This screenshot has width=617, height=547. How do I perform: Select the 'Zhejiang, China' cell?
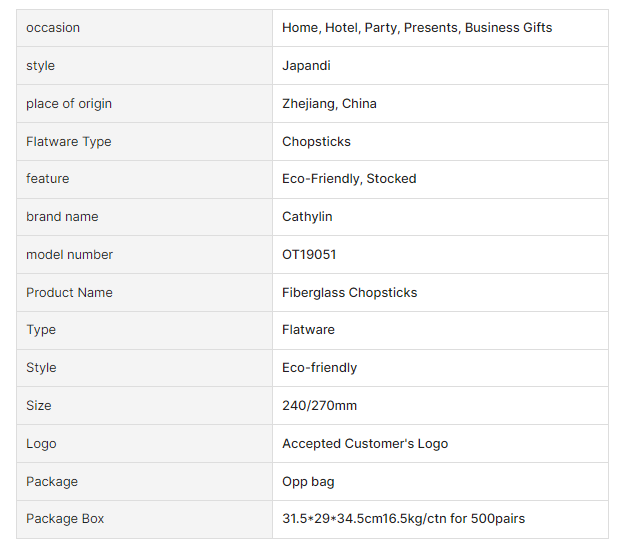click(329, 104)
